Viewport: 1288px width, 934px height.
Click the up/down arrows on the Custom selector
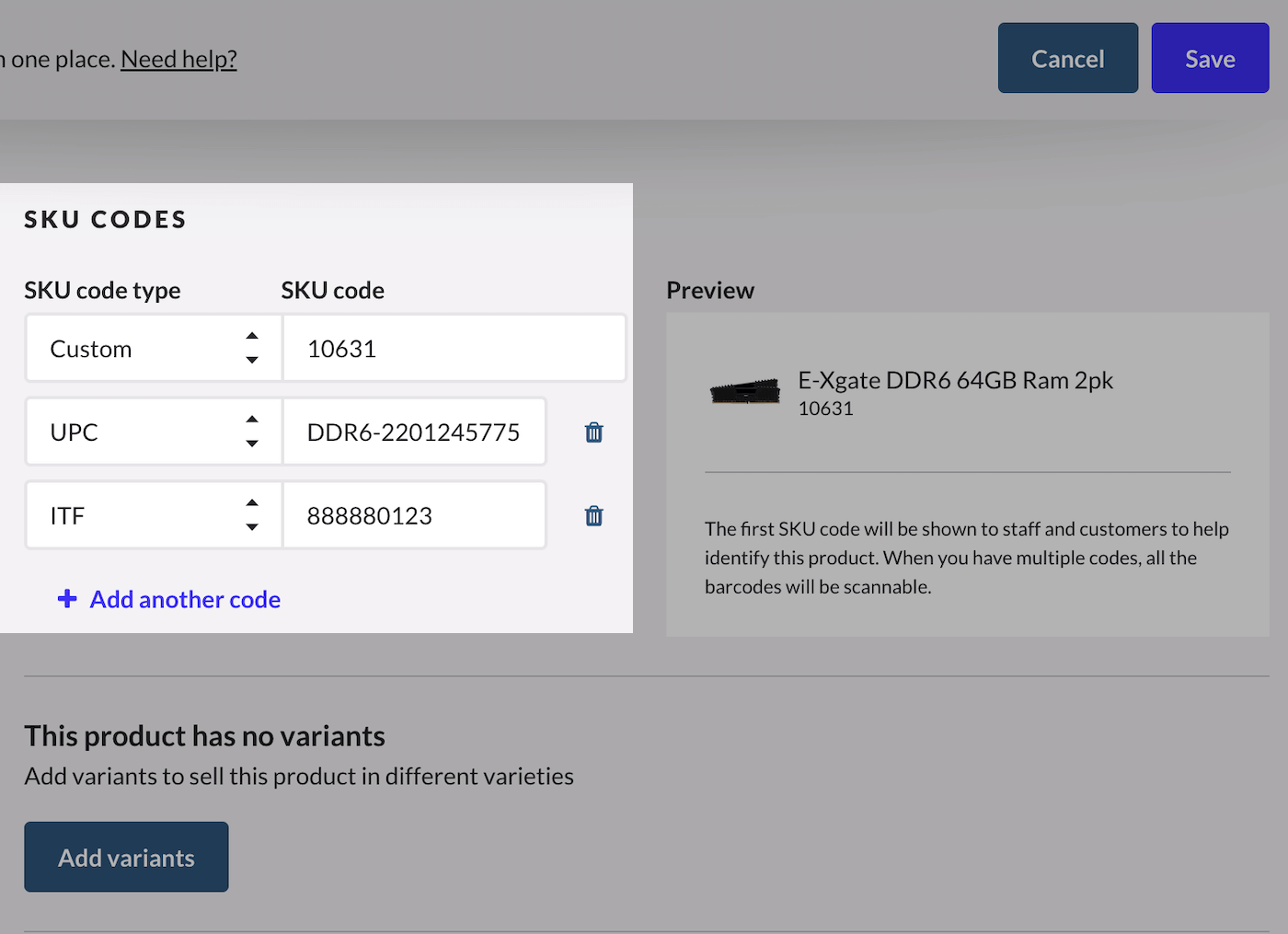(x=252, y=349)
